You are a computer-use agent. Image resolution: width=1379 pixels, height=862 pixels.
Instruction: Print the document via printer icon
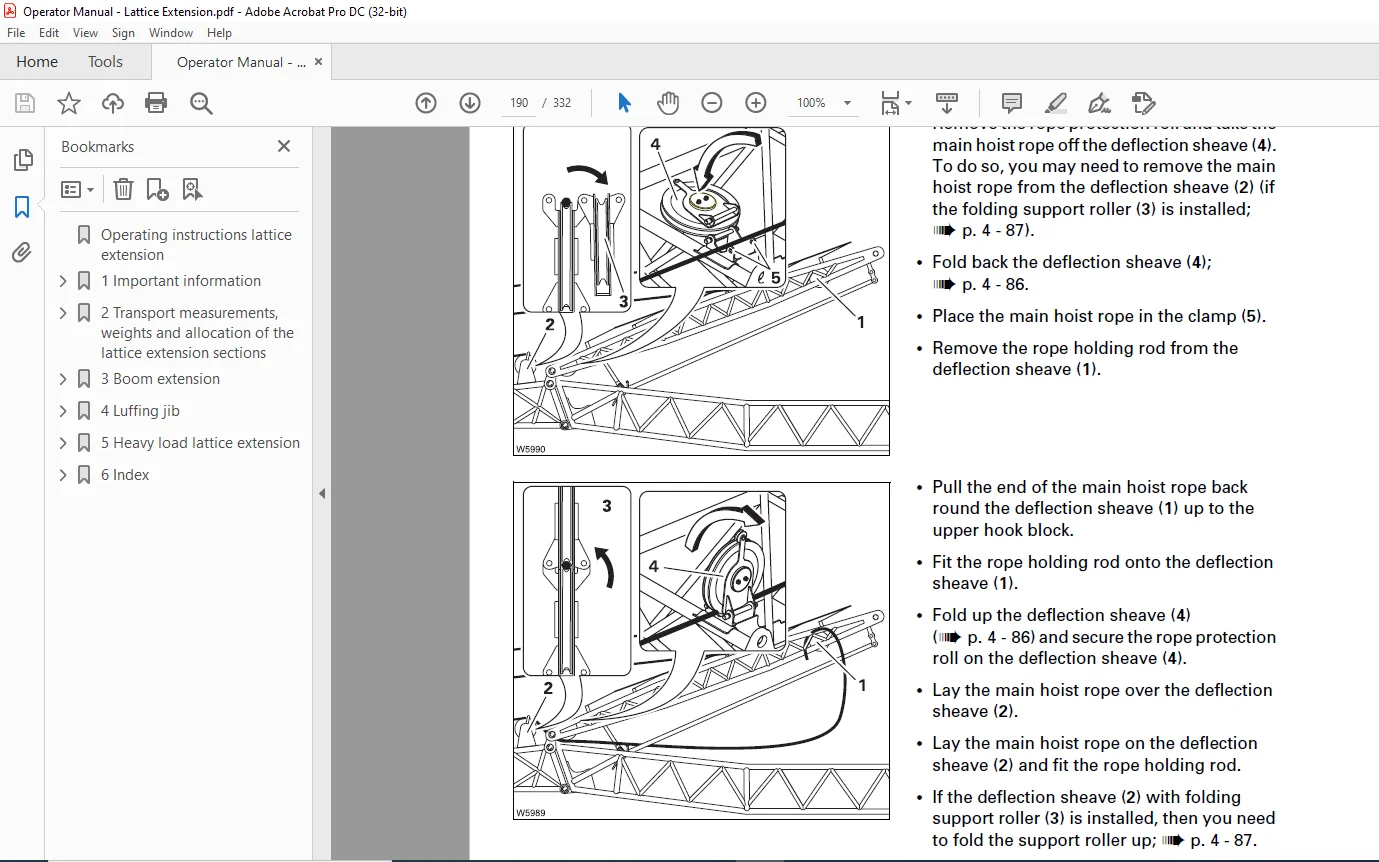click(156, 103)
